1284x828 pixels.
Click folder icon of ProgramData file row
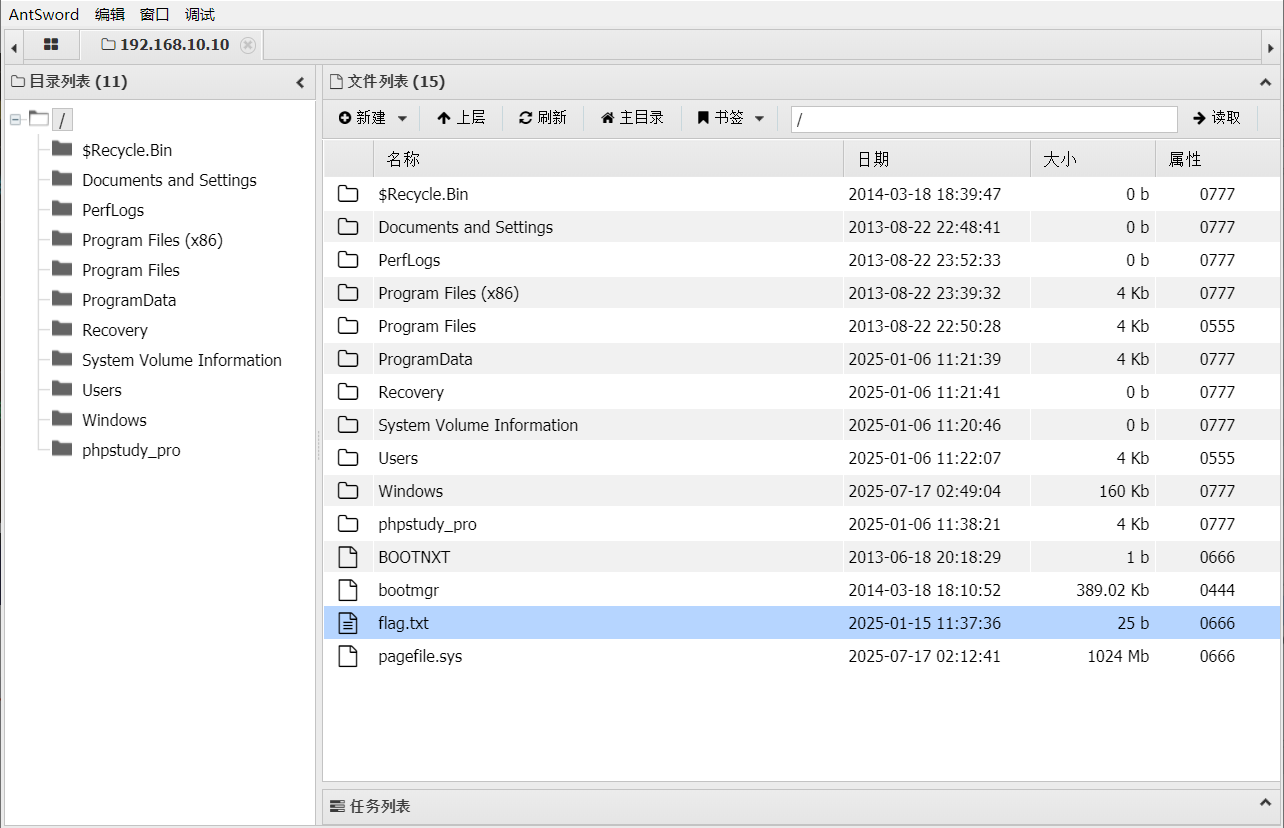pos(348,359)
